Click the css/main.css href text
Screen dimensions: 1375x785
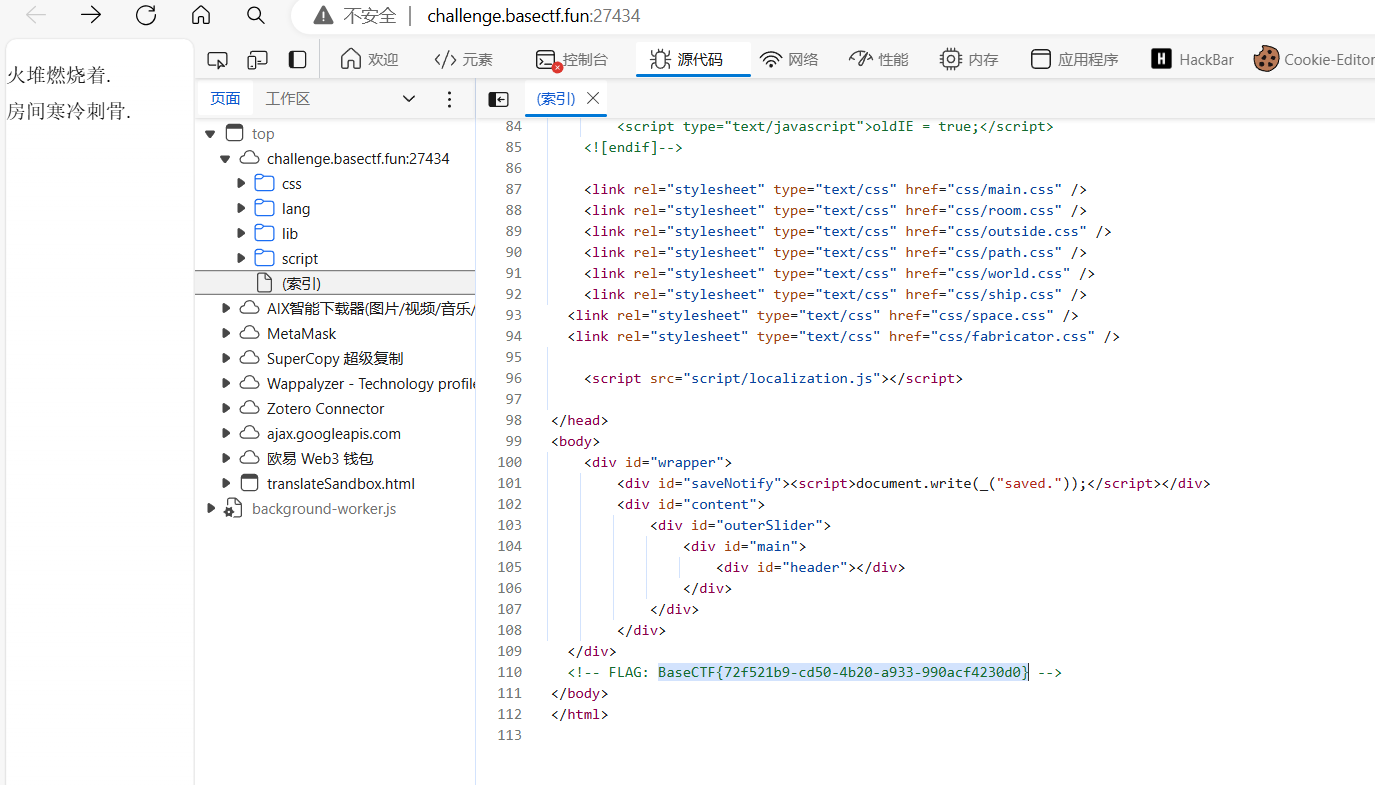(x=998, y=189)
